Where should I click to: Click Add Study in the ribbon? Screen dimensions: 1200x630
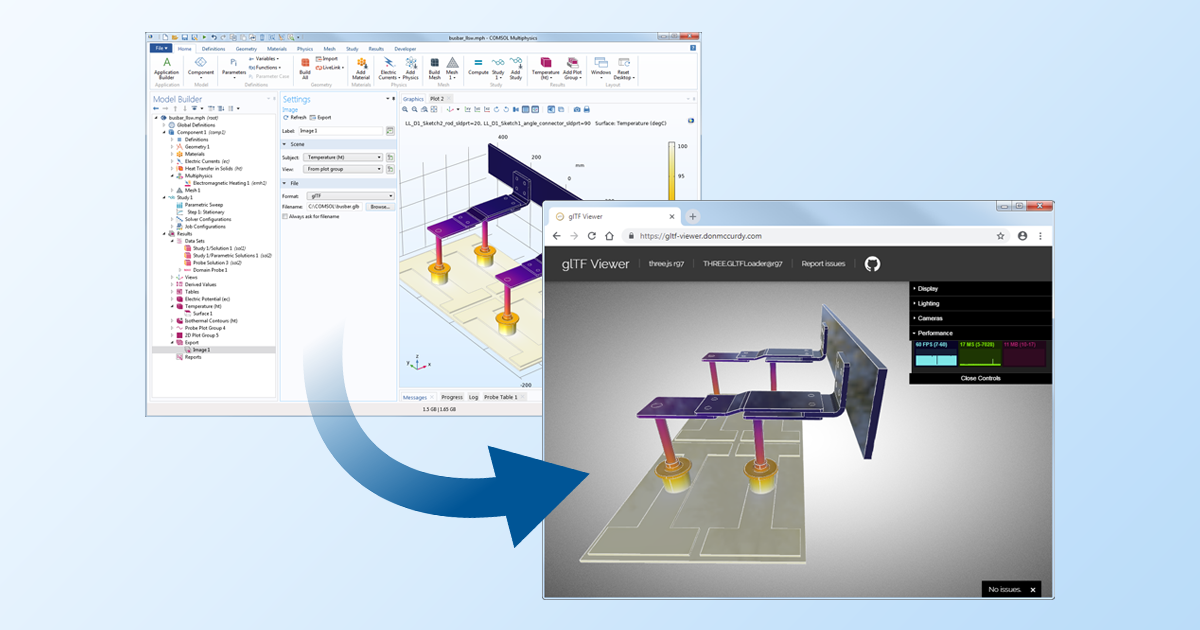[515, 67]
